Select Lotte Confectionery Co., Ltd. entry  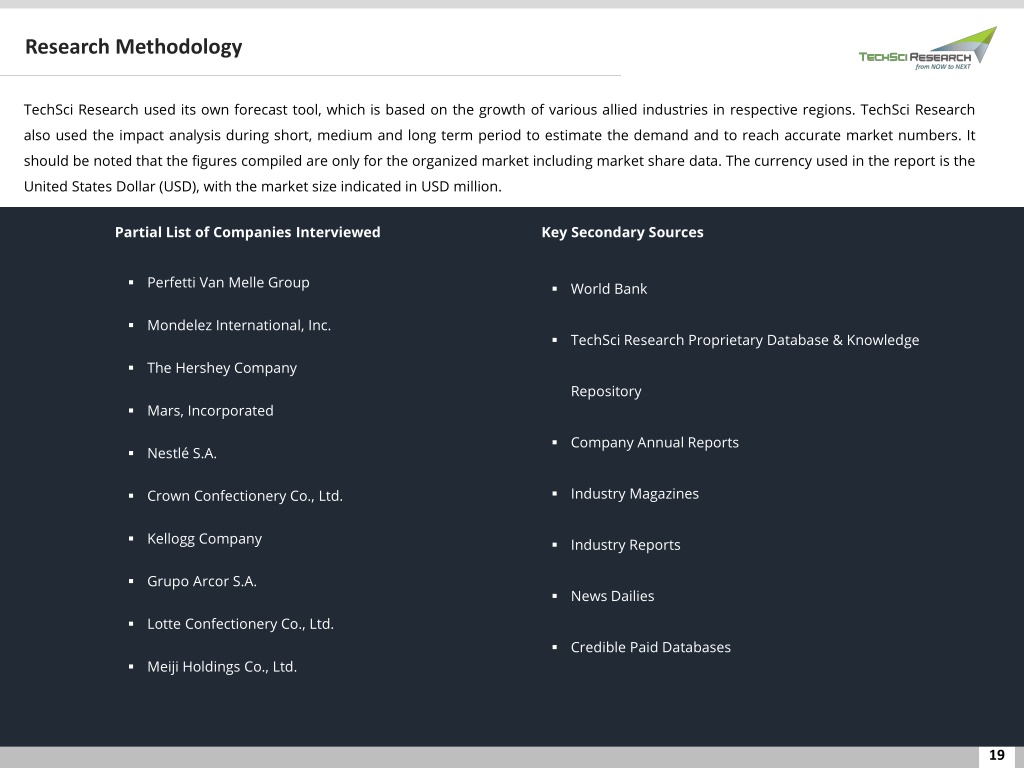tap(240, 624)
